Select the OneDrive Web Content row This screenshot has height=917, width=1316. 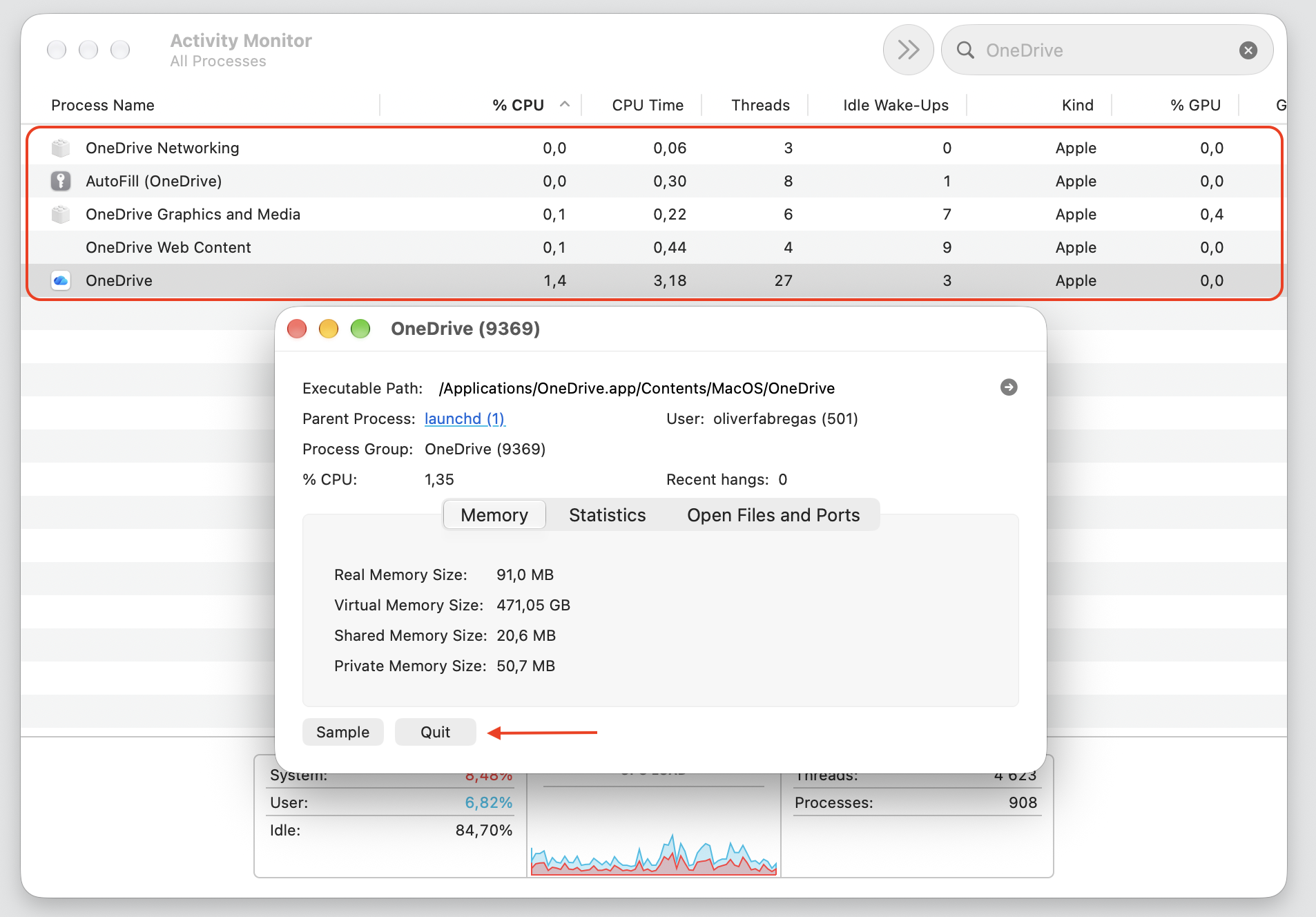coord(654,247)
